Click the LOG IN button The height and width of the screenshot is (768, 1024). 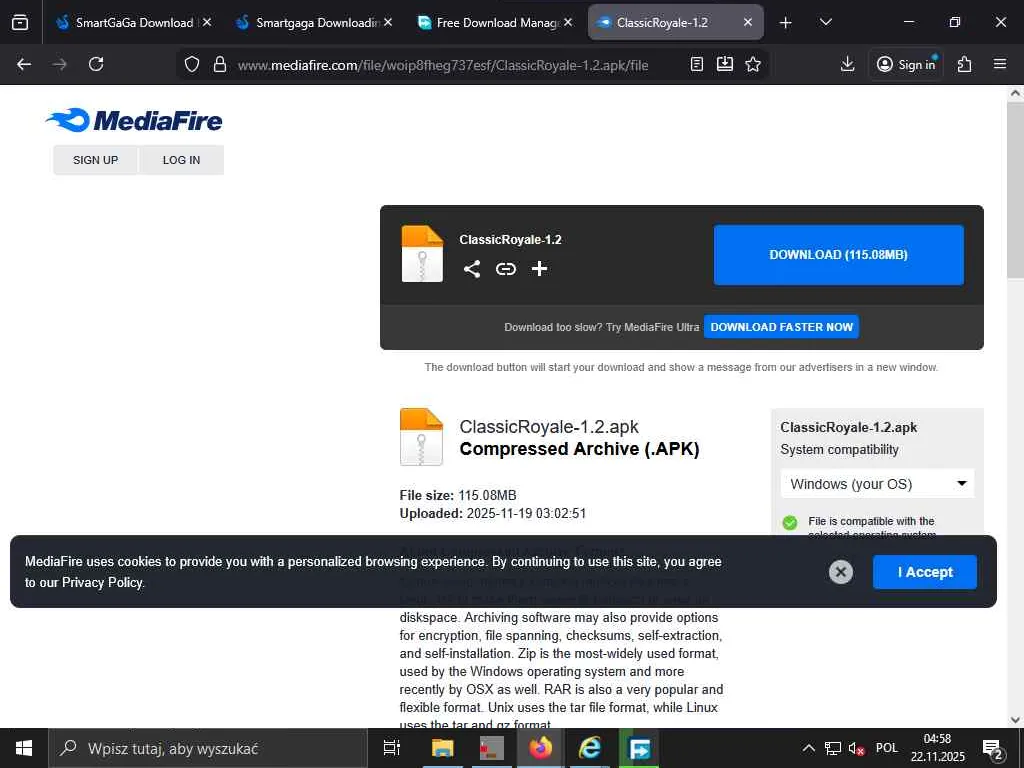(182, 160)
